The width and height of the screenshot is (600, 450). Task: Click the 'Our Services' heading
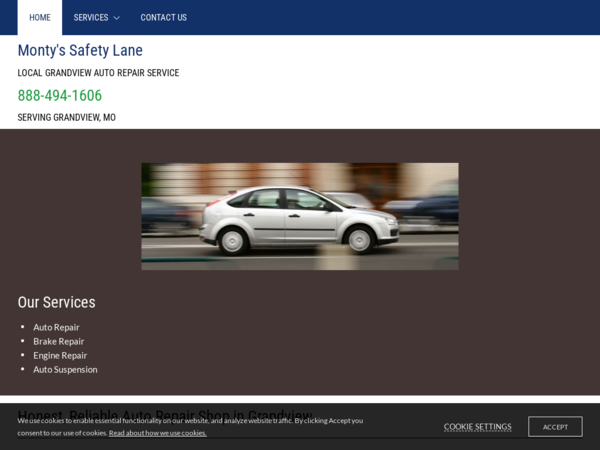(57, 302)
